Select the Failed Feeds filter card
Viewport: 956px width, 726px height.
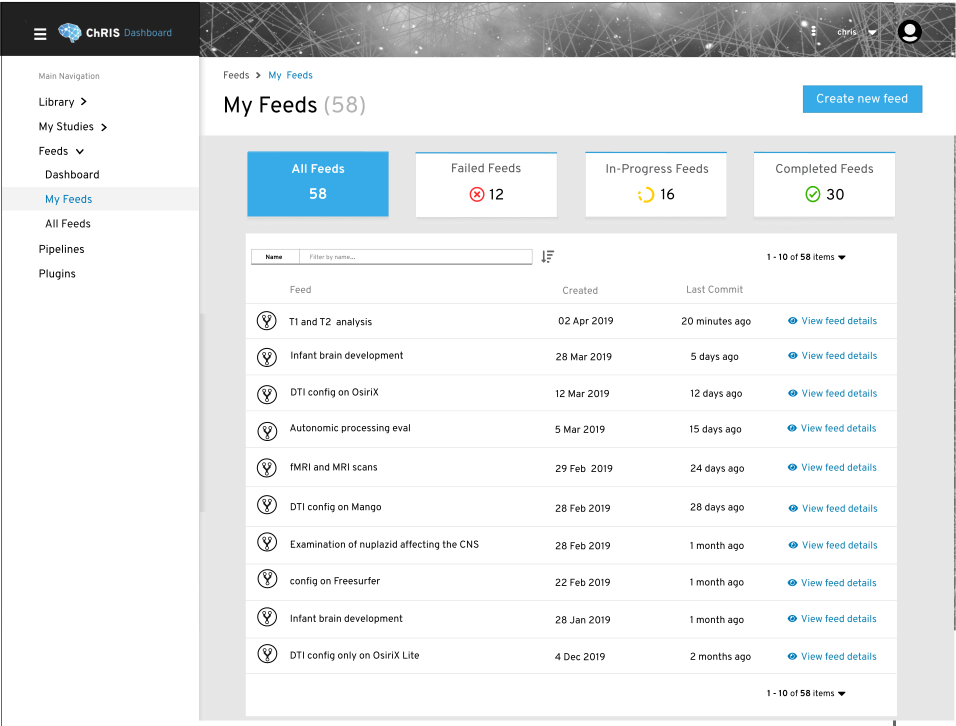coord(486,184)
